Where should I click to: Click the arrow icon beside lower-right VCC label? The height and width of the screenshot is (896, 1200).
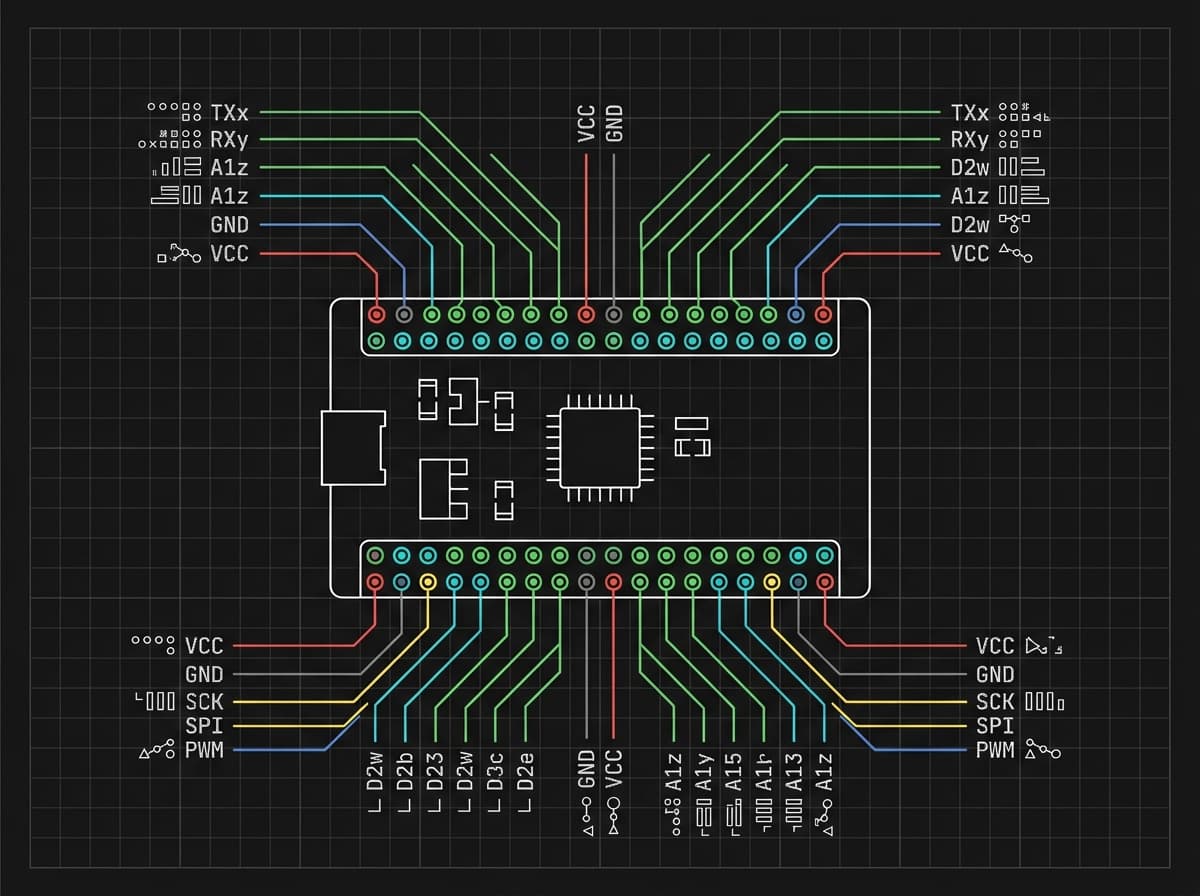pos(1044,645)
